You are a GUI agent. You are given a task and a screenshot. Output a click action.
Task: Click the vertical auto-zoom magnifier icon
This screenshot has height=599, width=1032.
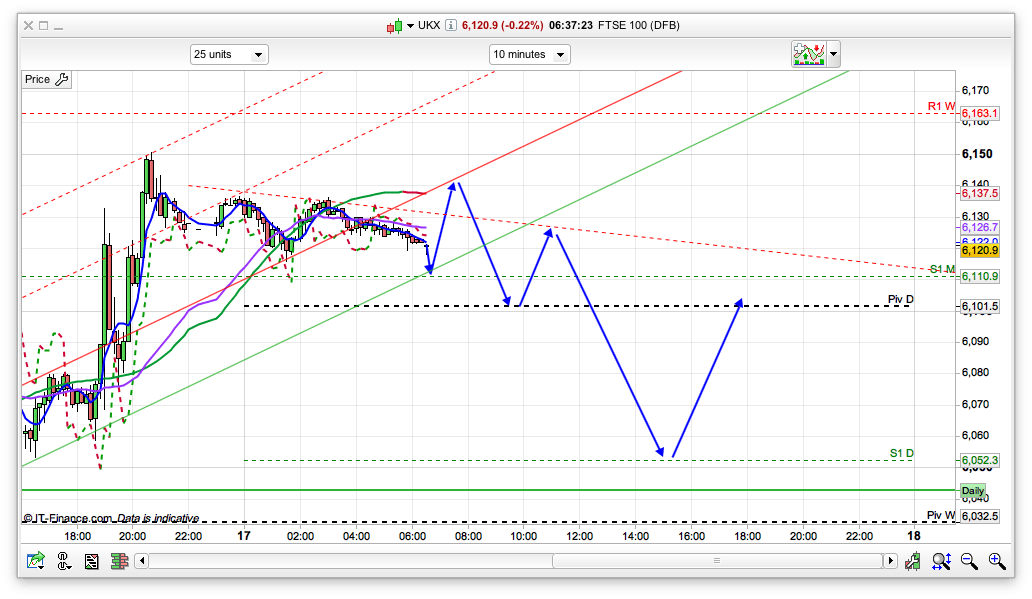[941, 562]
